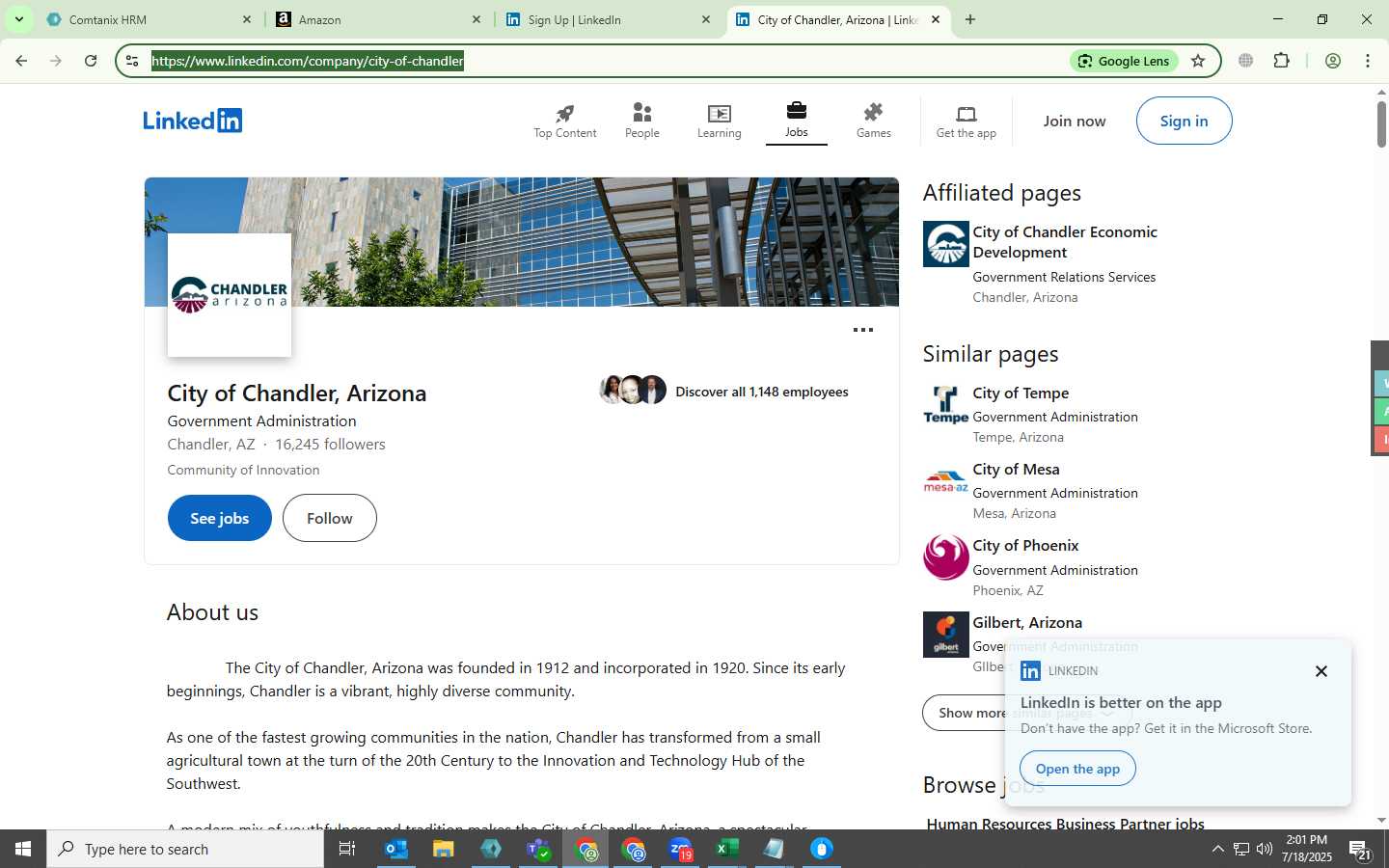Click the City of Phoenix logo
Viewport: 1389px width, 868px height.
(x=946, y=557)
